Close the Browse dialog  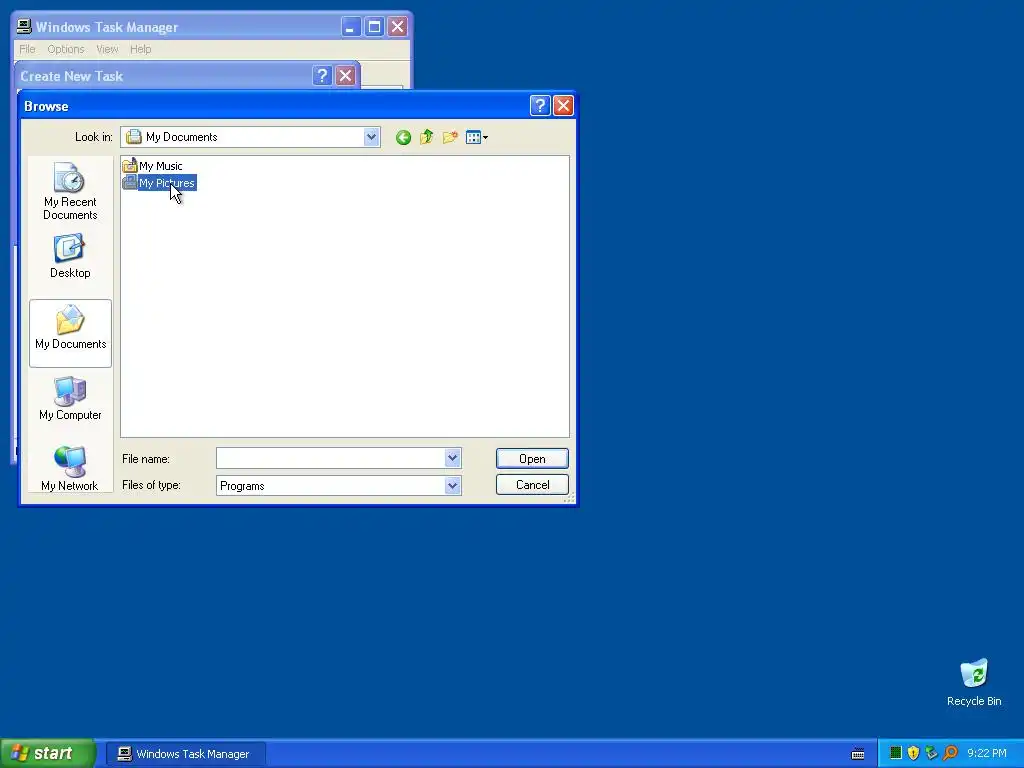click(x=563, y=106)
